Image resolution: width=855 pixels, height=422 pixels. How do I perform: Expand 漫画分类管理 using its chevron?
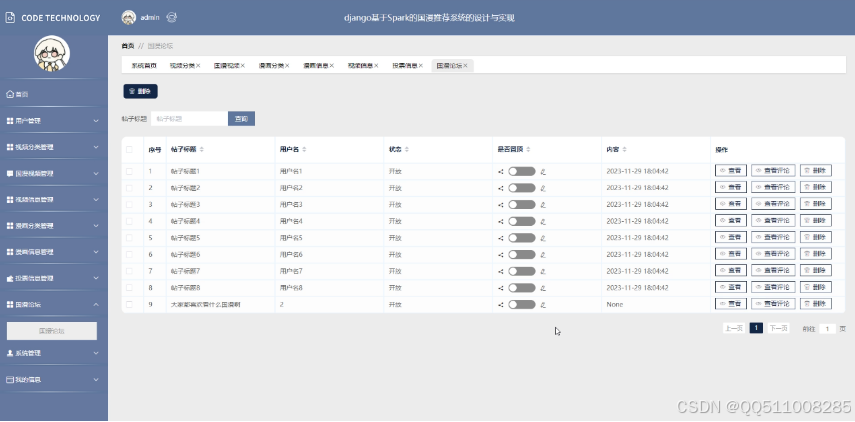96,226
